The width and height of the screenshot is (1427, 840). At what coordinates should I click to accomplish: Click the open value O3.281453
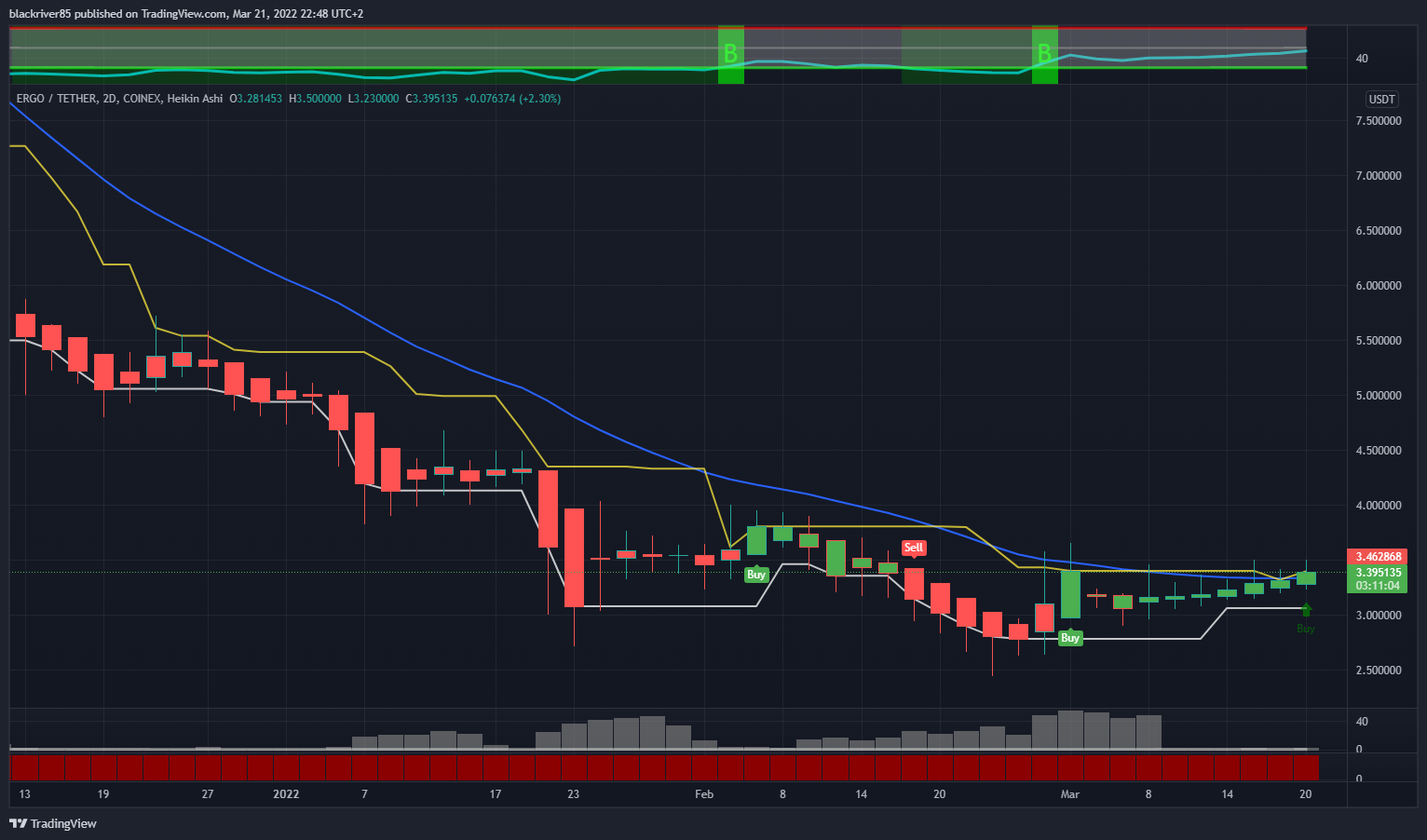pos(256,99)
